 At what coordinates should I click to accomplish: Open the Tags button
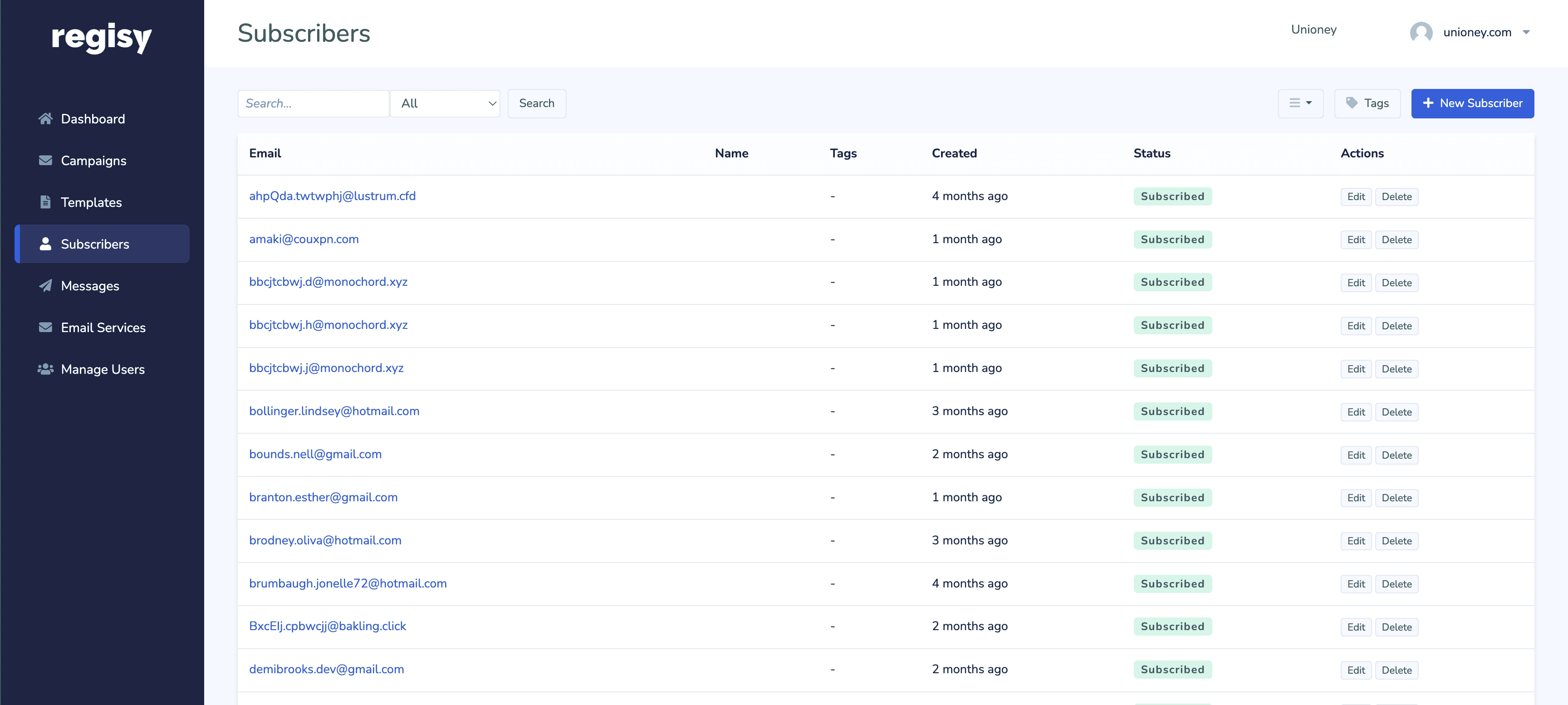coord(1367,103)
